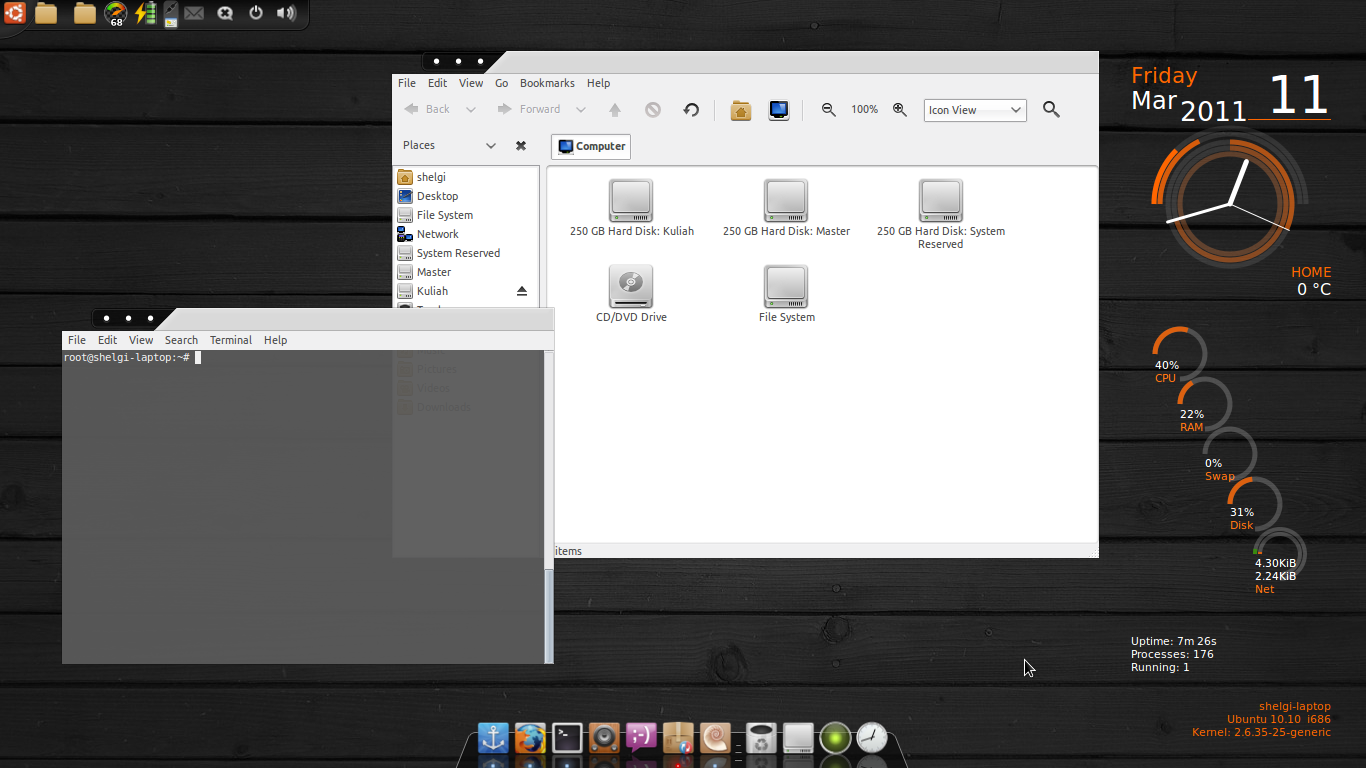Open the Terminal menu in terminal window
The width and height of the screenshot is (1366, 768).
(x=231, y=340)
